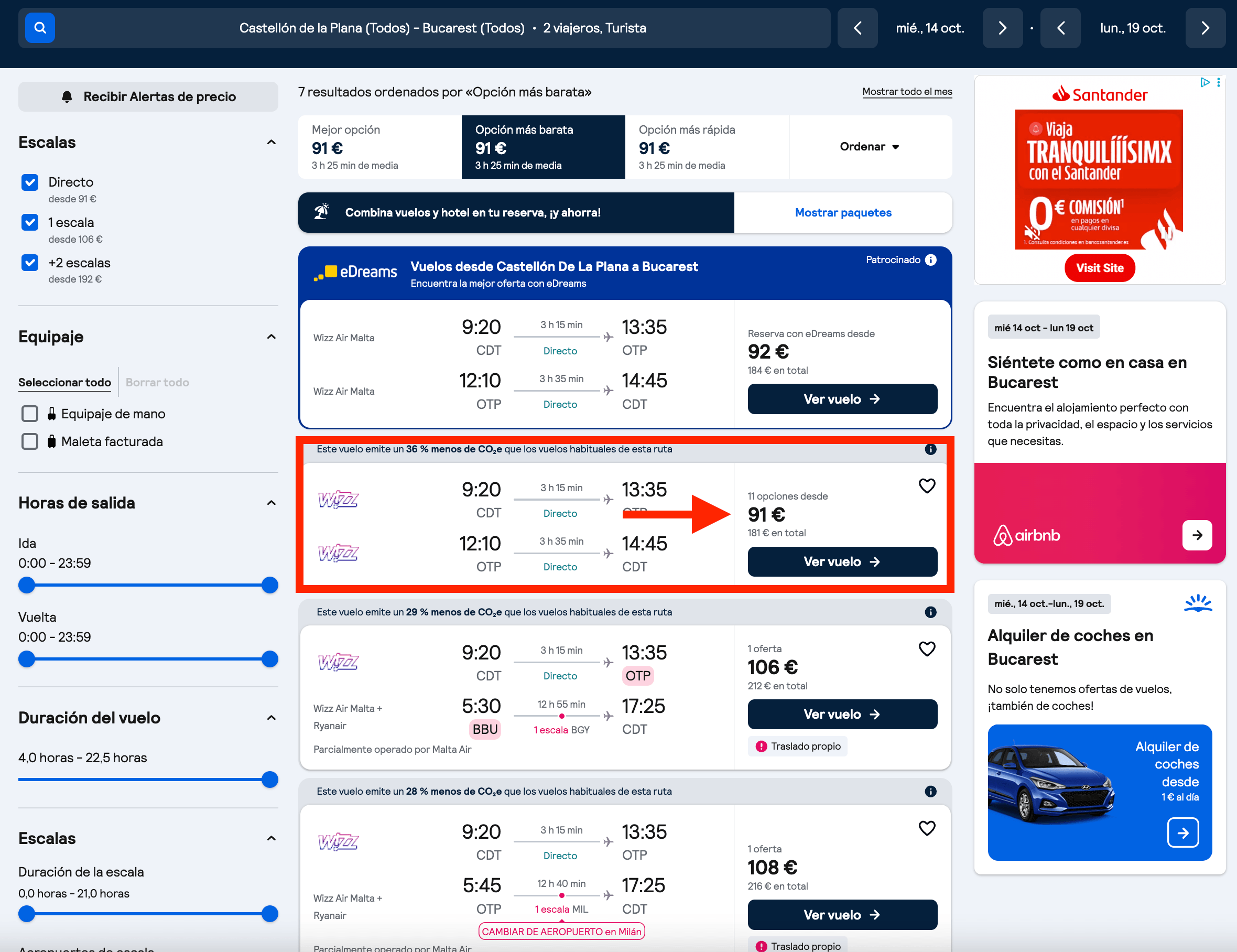
Task: Click the Traslado propio badge on 106 € flight
Action: 797,747
